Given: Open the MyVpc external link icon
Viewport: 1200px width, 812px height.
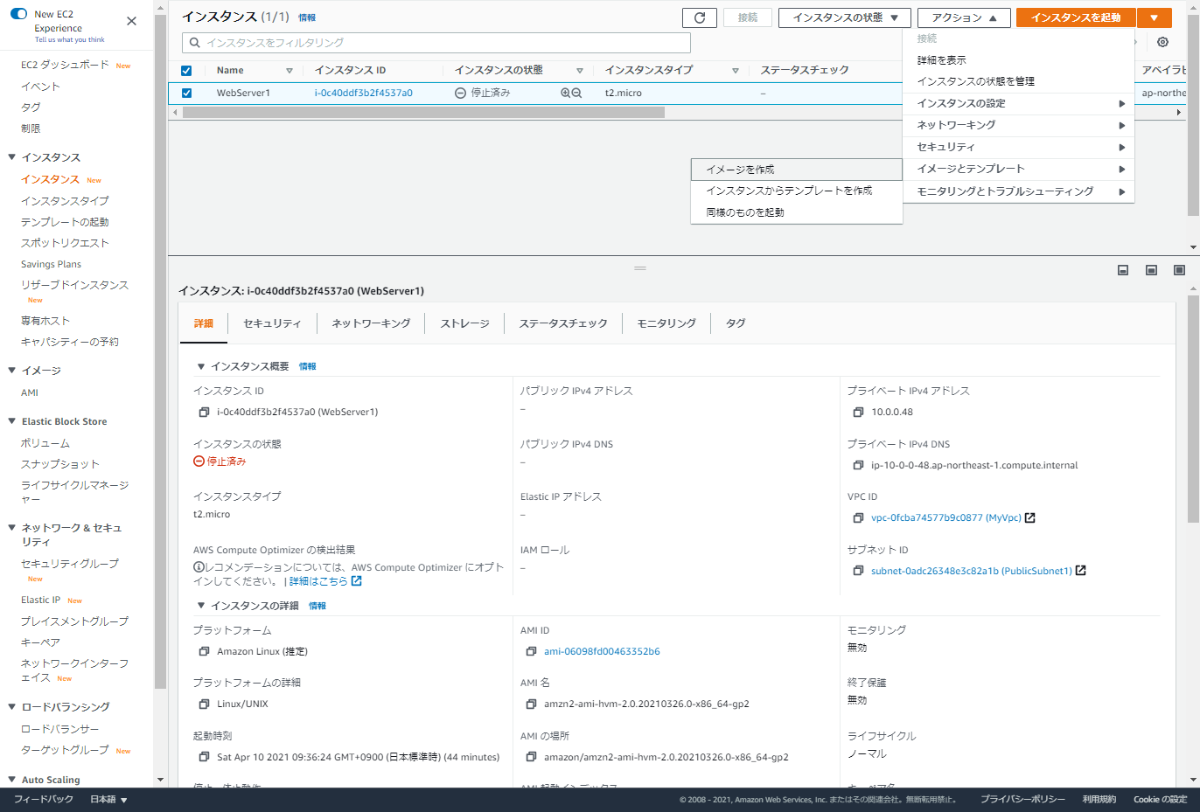Looking at the screenshot, I should (x=1030, y=518).
